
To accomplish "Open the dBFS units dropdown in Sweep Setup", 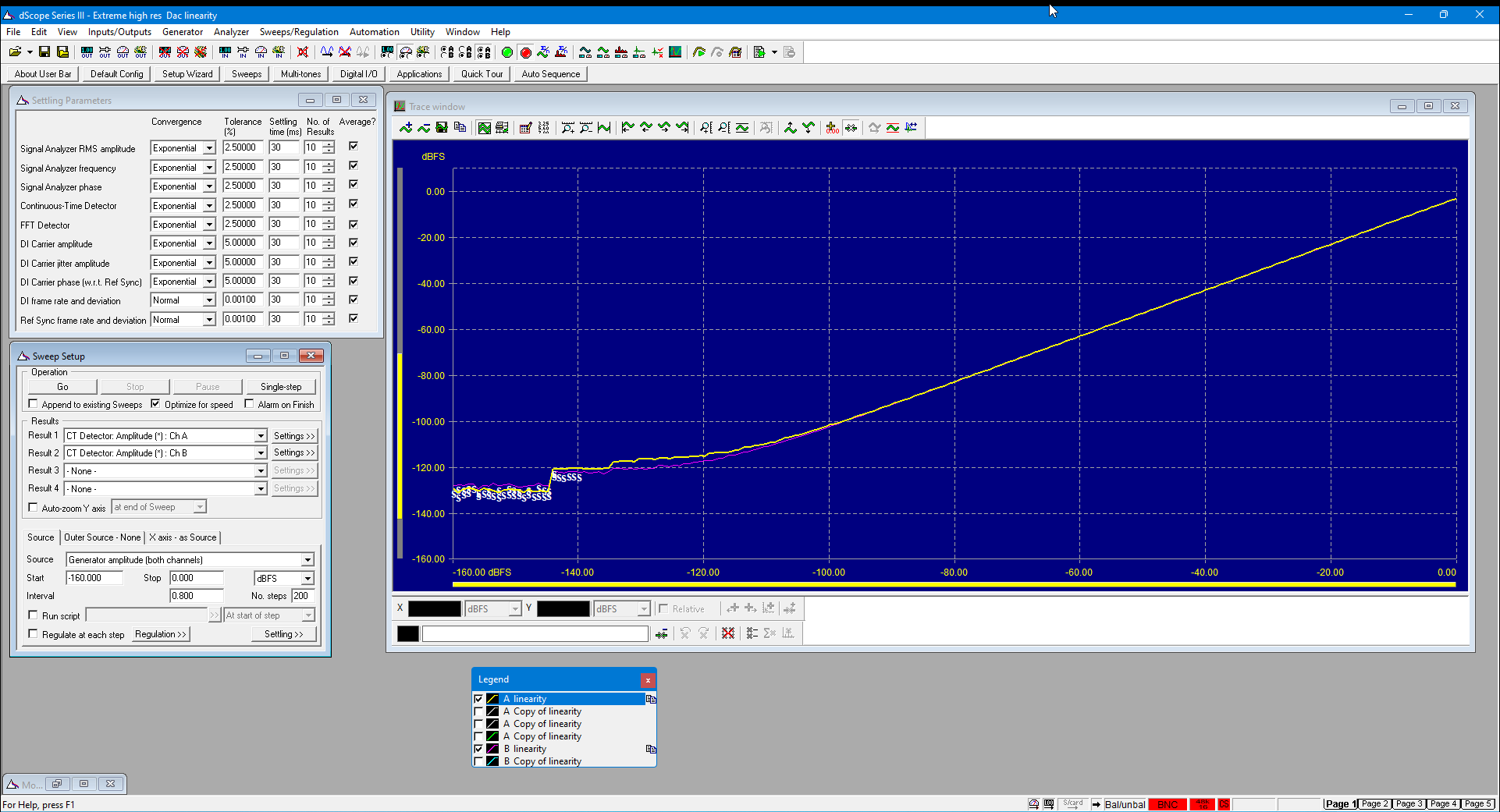I will point(307,579).
